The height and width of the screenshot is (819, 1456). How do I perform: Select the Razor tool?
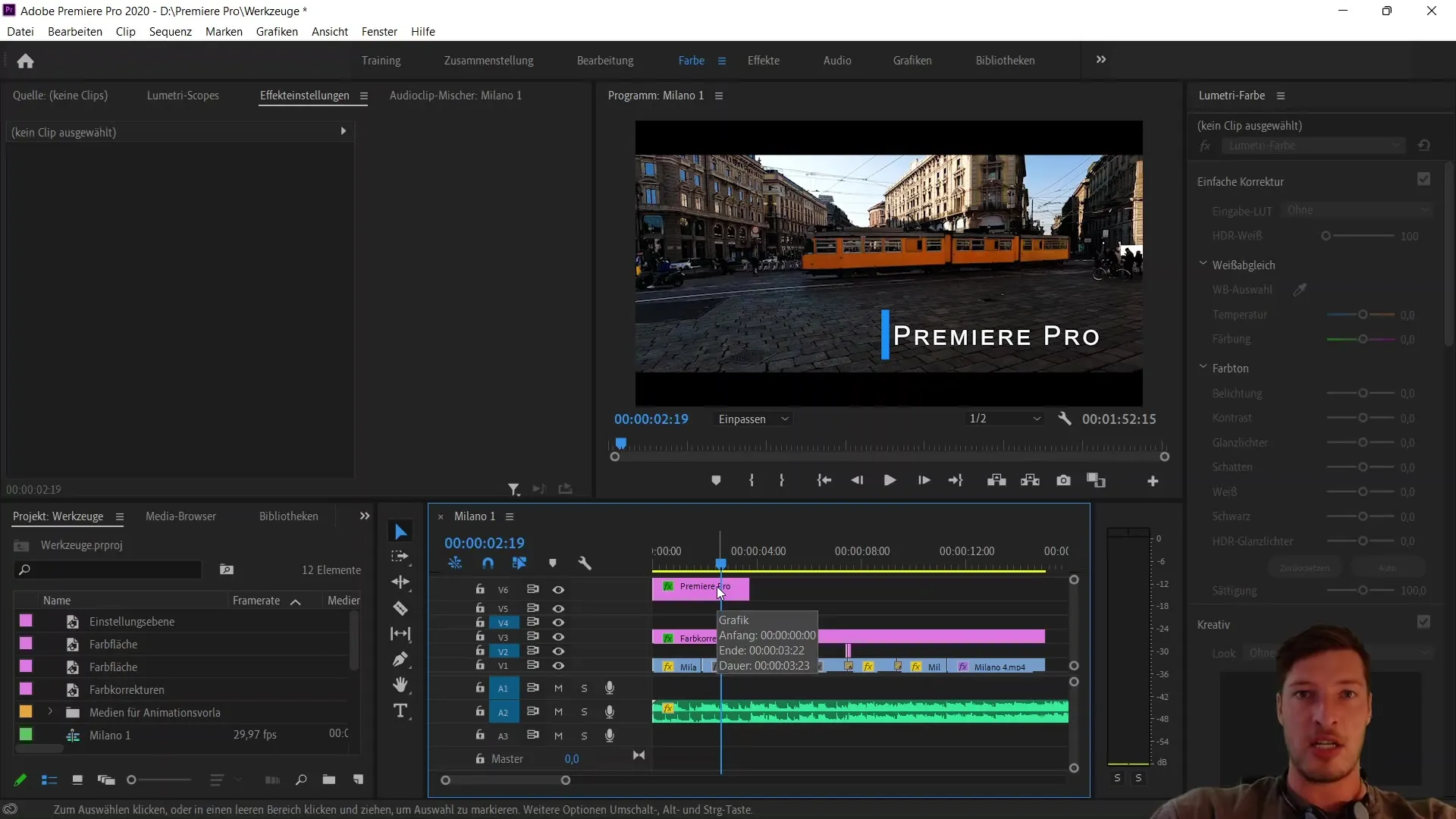[400, 608]
